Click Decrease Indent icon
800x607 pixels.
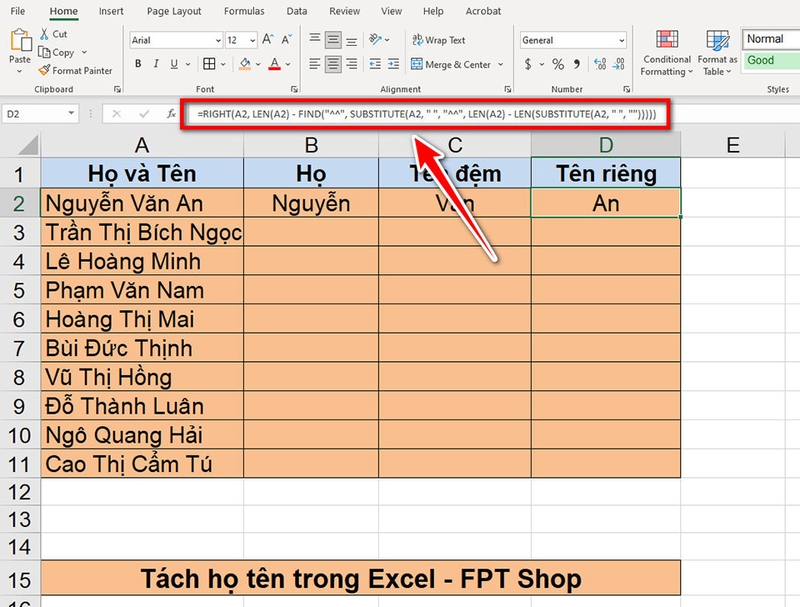(375, 64)
